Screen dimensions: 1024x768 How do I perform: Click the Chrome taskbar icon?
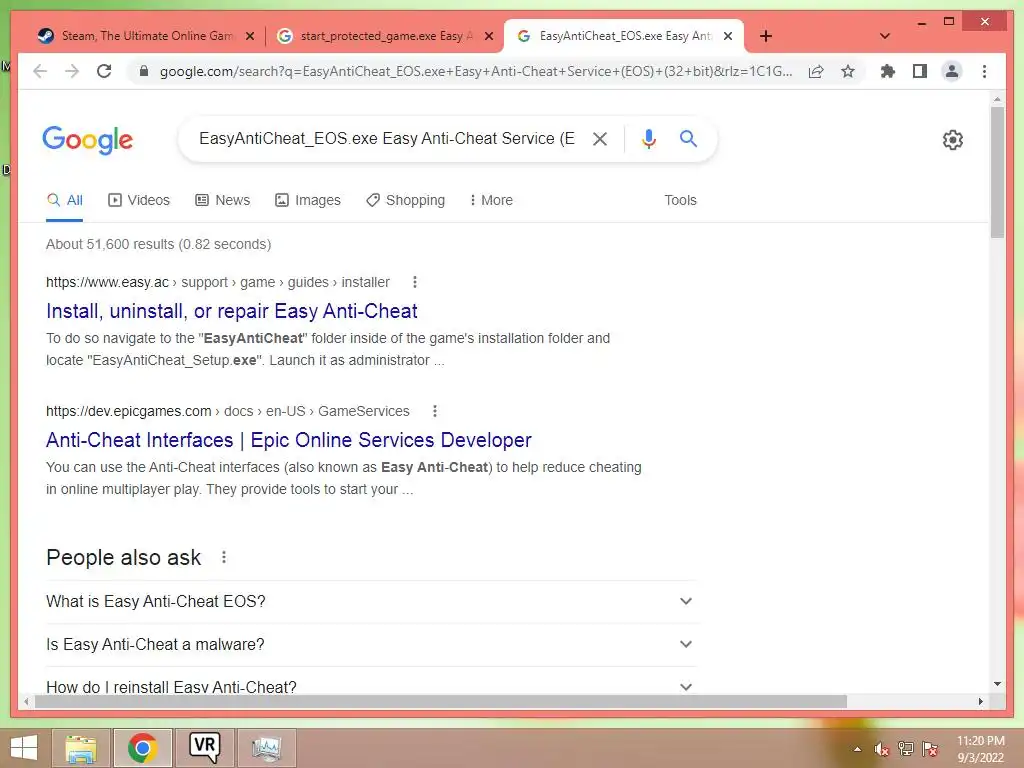point(142,748)
